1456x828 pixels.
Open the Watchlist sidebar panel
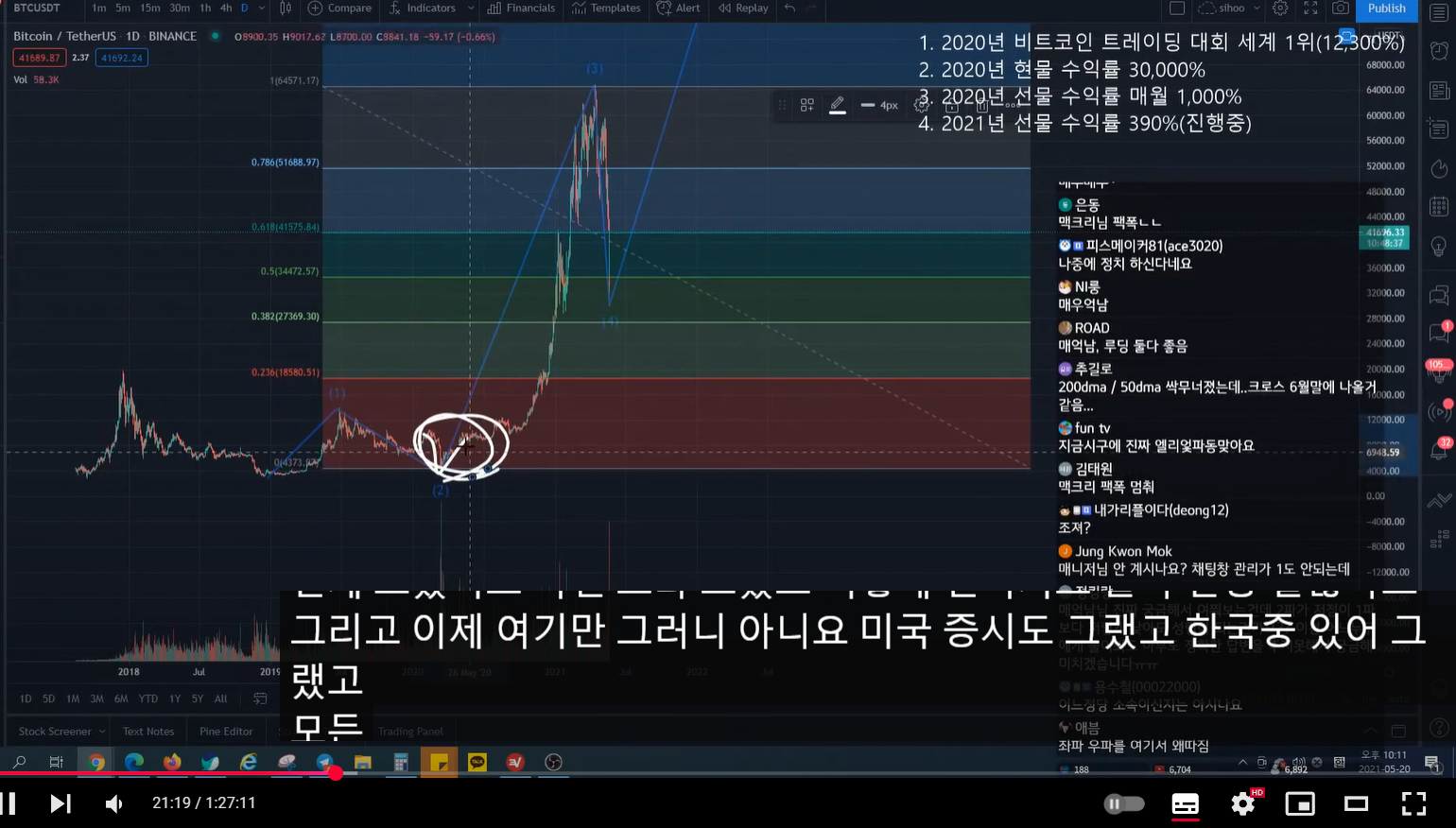(1439, 12)
